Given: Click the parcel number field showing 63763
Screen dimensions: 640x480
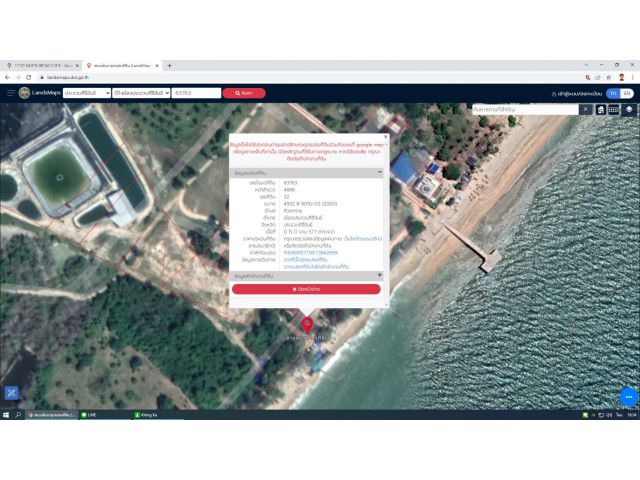Looking at the screenshot, I should [195, 93].
